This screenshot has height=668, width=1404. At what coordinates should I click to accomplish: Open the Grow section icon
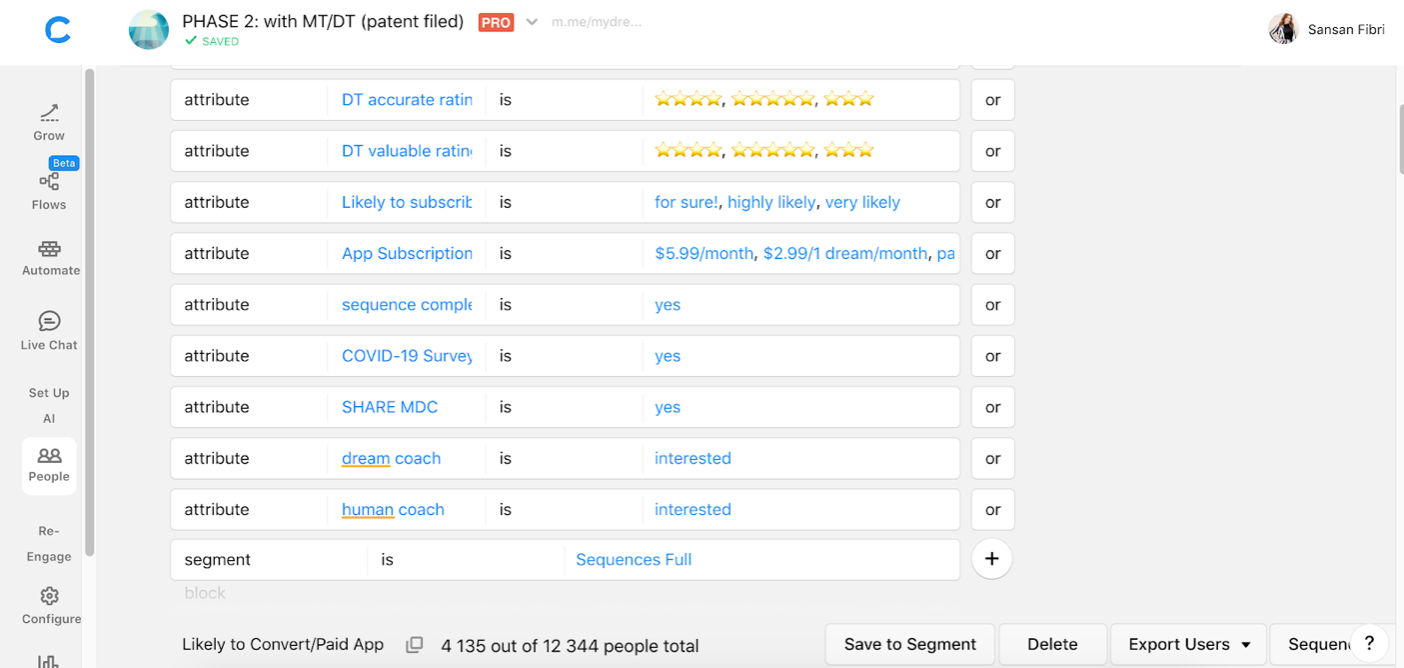coord(49,113)
